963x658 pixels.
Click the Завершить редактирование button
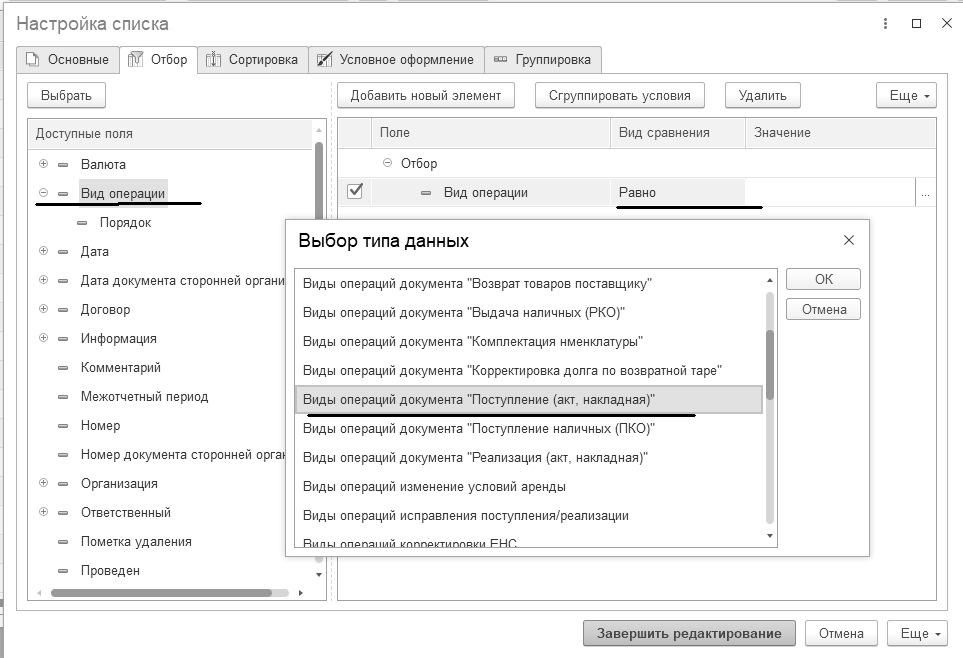click(689, 633)
